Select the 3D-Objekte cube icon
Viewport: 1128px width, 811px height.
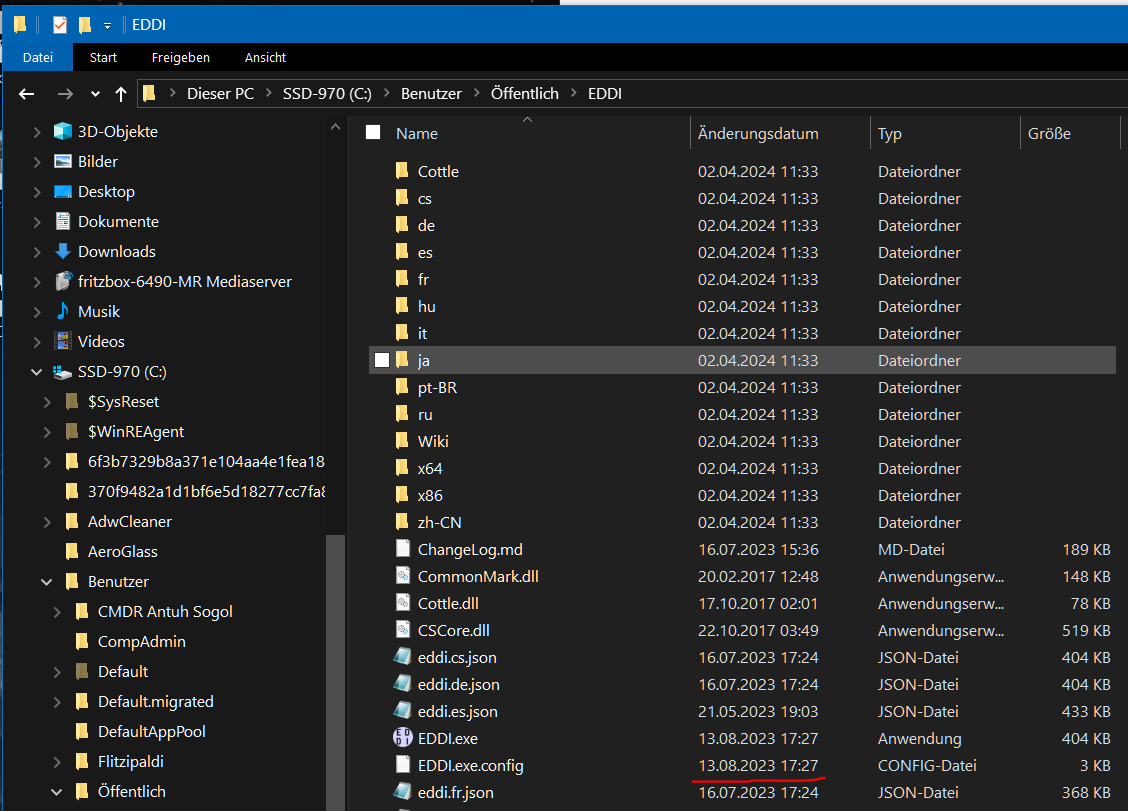click(x=63, y=131)
